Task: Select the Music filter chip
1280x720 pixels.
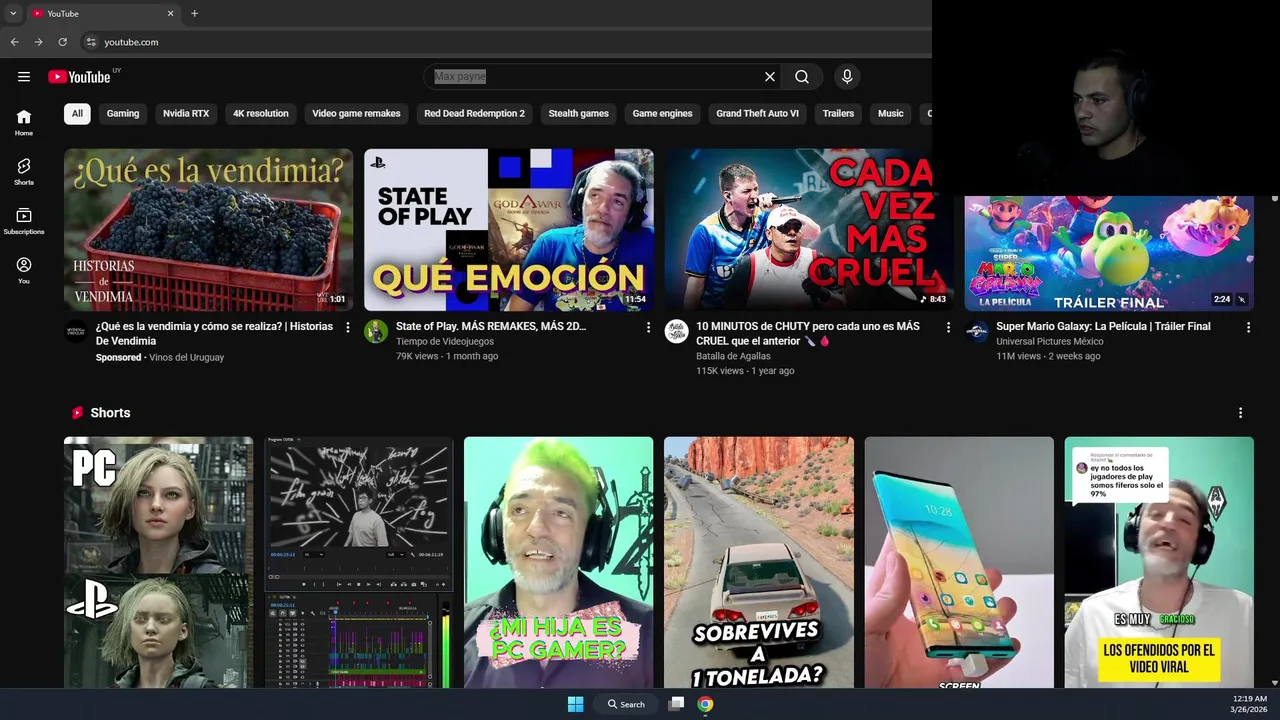Action: [891, 113]
